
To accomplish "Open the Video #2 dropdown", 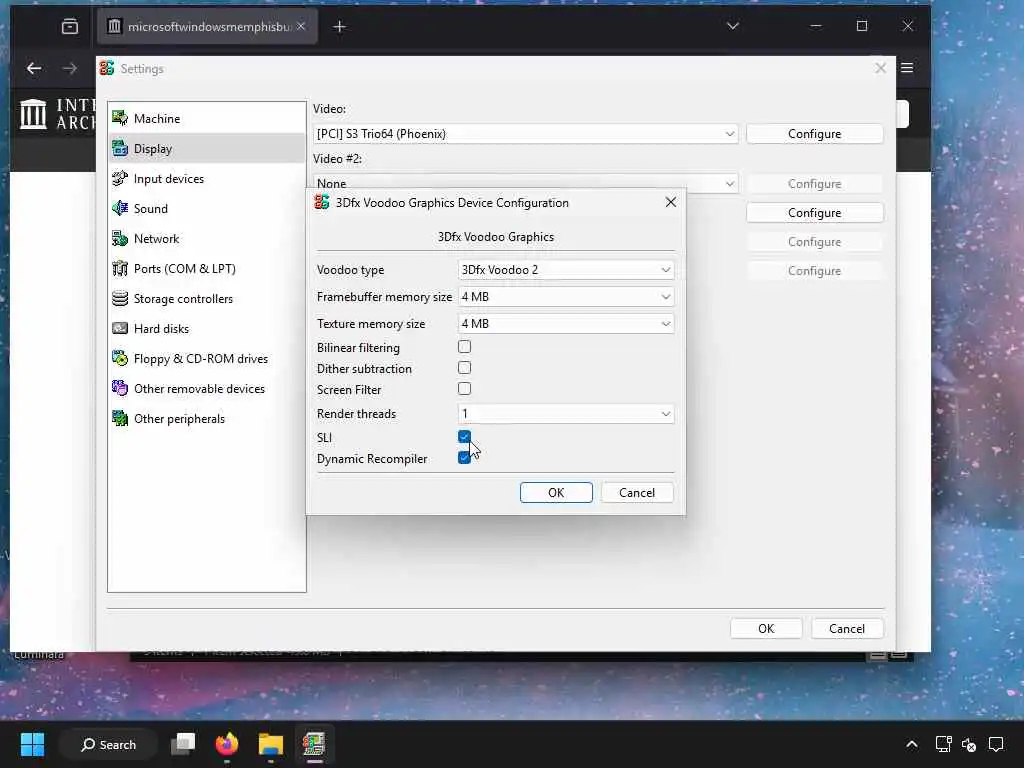I will (526, 184).
